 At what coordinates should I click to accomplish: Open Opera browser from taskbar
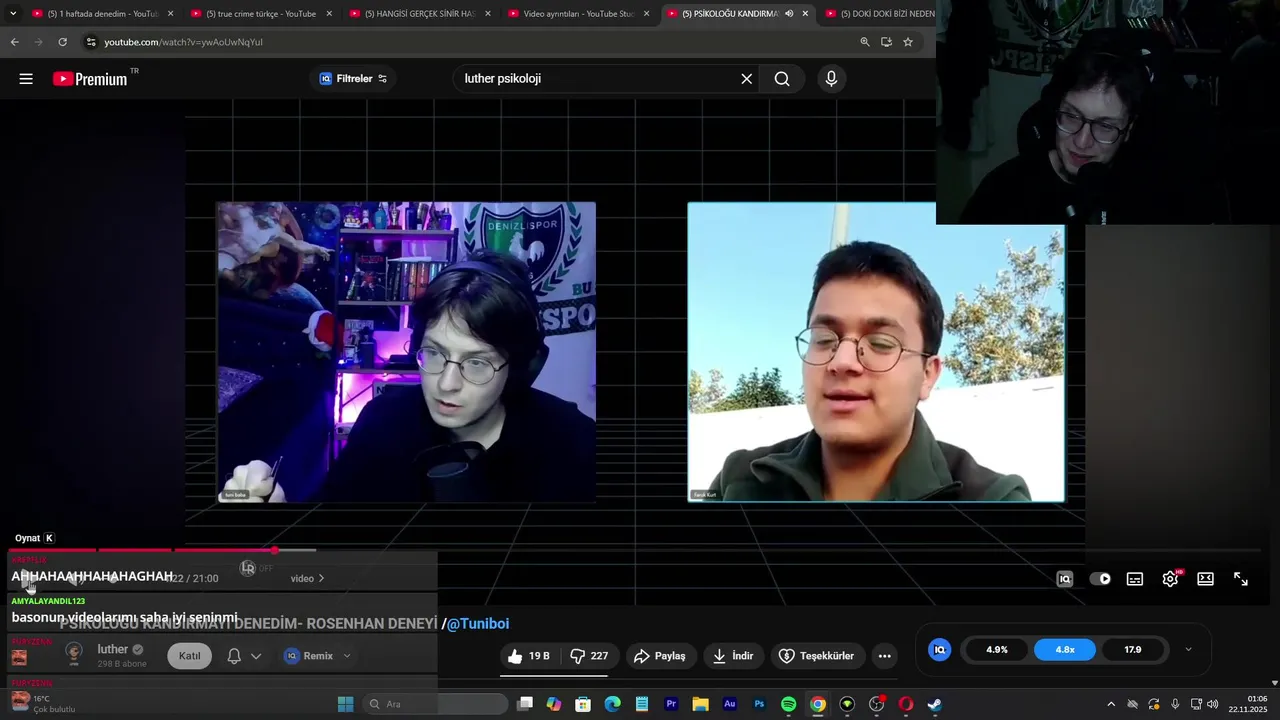tap(906, 704)
